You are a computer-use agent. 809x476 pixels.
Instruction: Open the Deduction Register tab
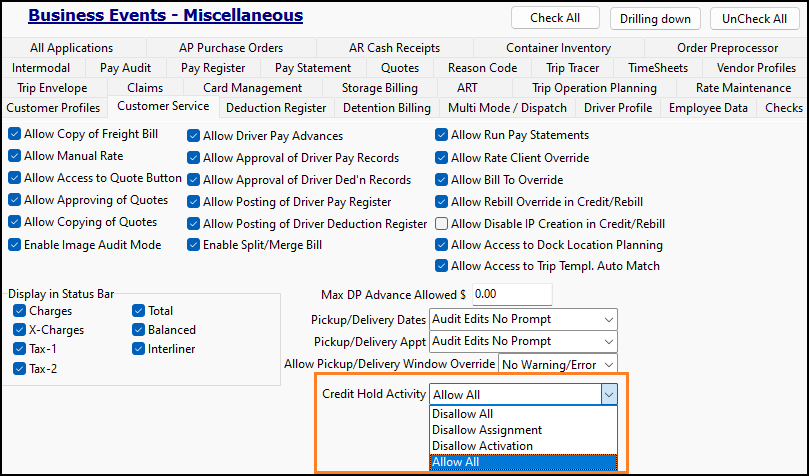click(x=276, y=108)
